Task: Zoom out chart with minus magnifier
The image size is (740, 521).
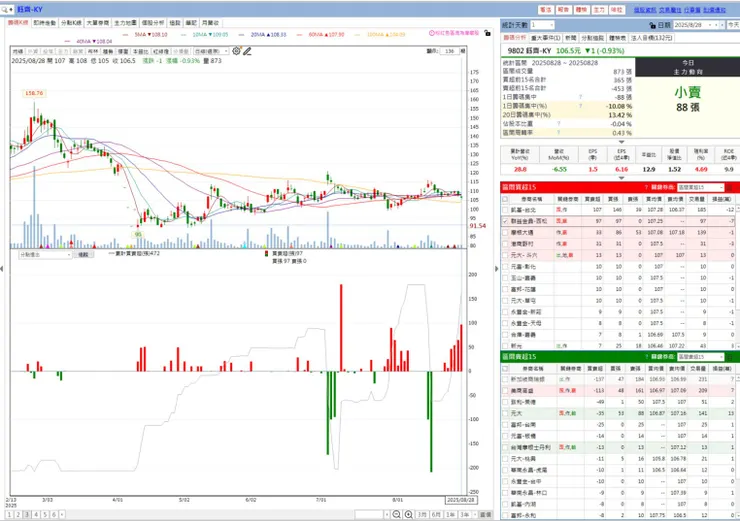Action: pyautogui.click(x=396, y=514)
